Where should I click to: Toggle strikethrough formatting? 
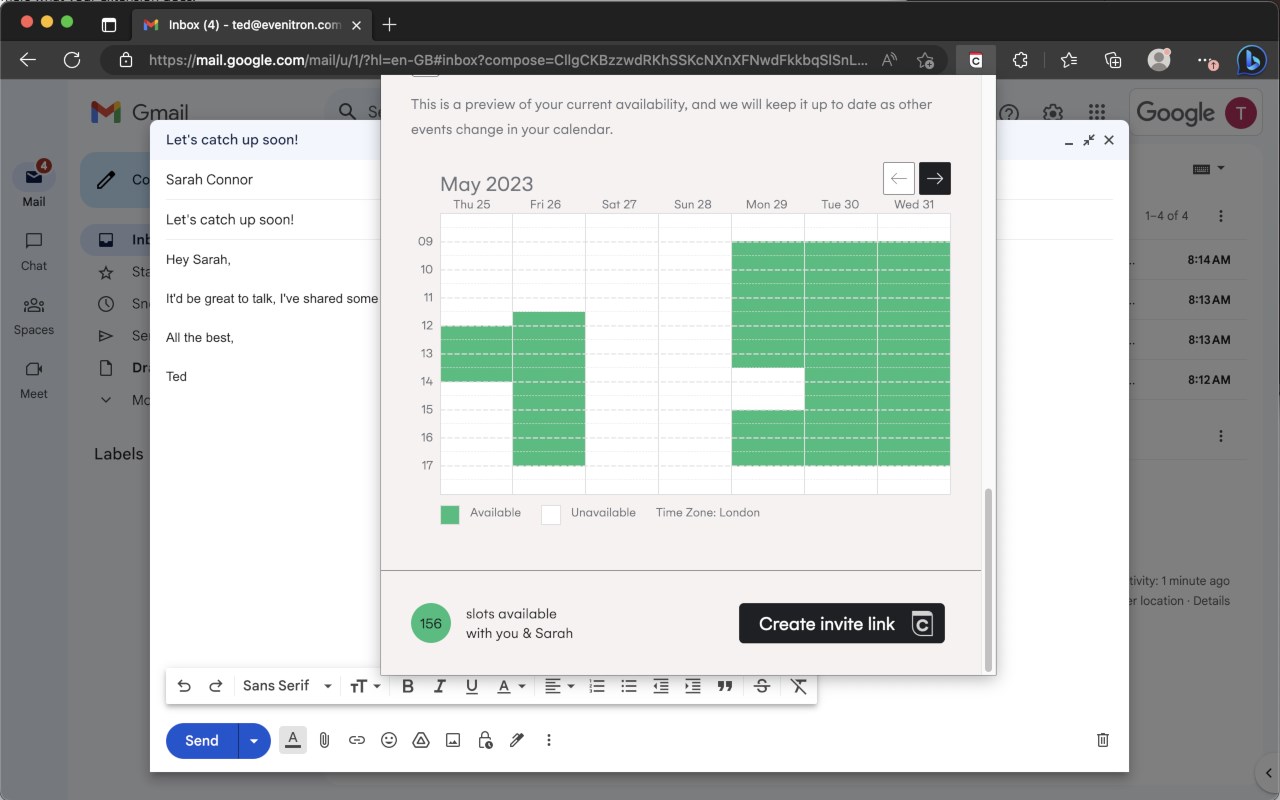click(x=762, y=686)
